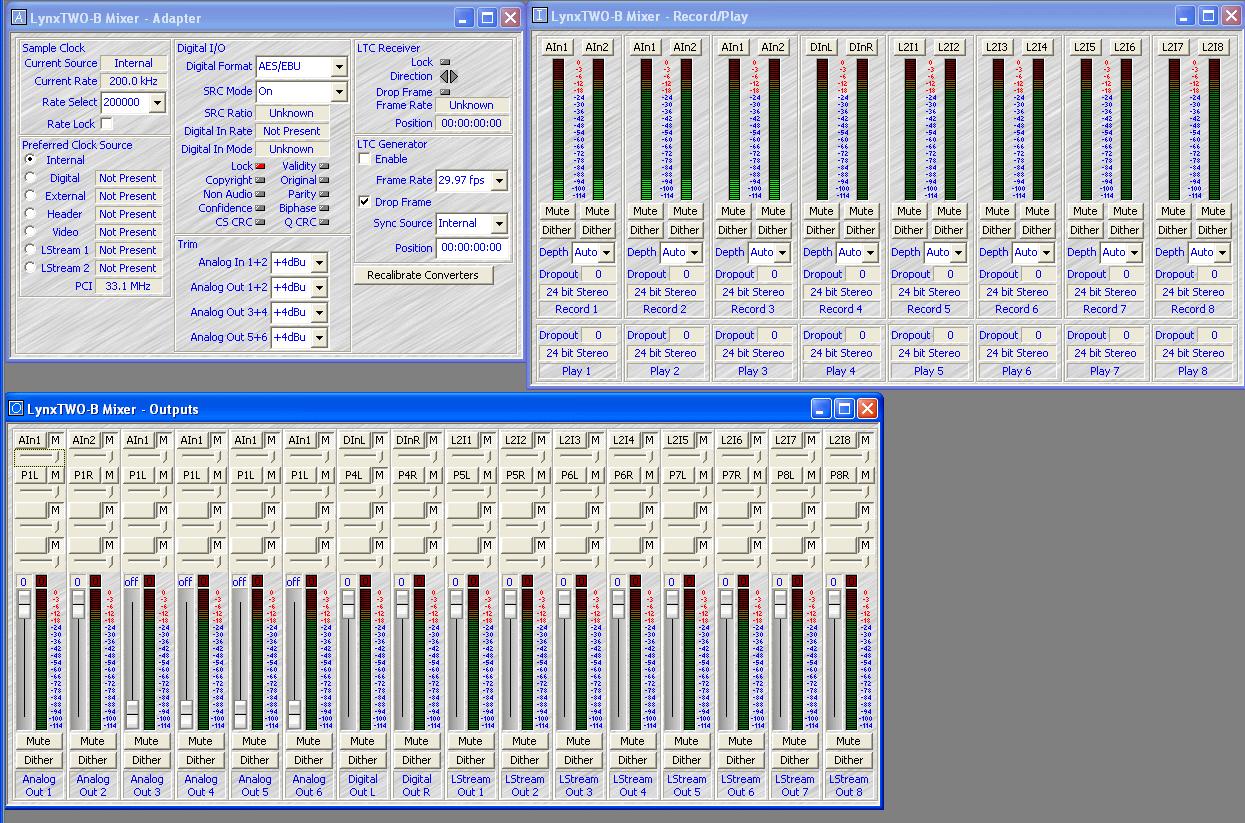Toggle M for AIn1 on Analog Out 1

[56, 440]
